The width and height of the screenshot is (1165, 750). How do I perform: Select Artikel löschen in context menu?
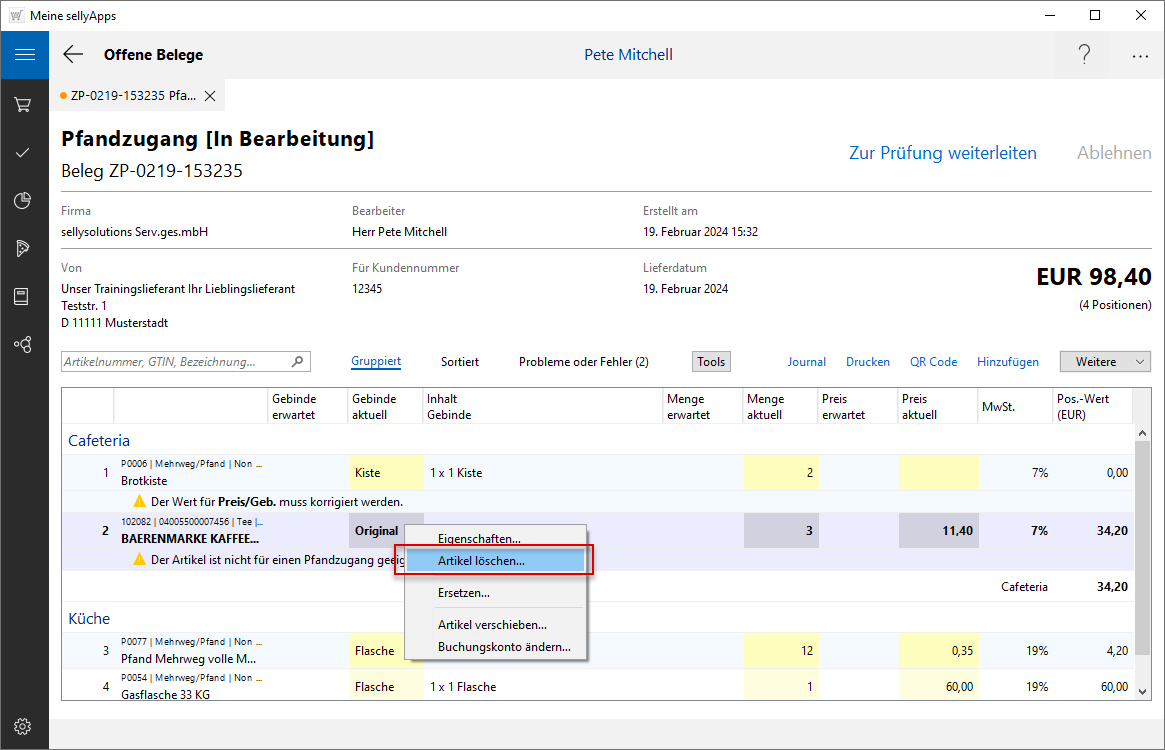pos(481,561)
